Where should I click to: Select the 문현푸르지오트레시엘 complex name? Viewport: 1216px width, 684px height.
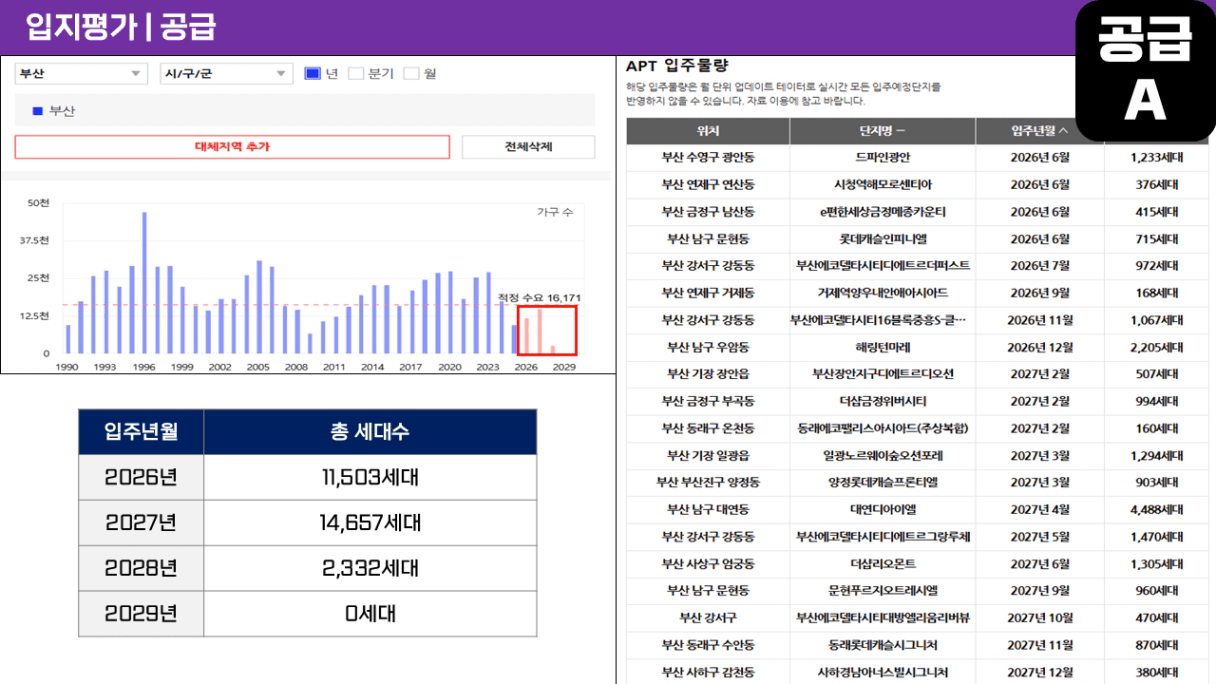tap(883, 591)
